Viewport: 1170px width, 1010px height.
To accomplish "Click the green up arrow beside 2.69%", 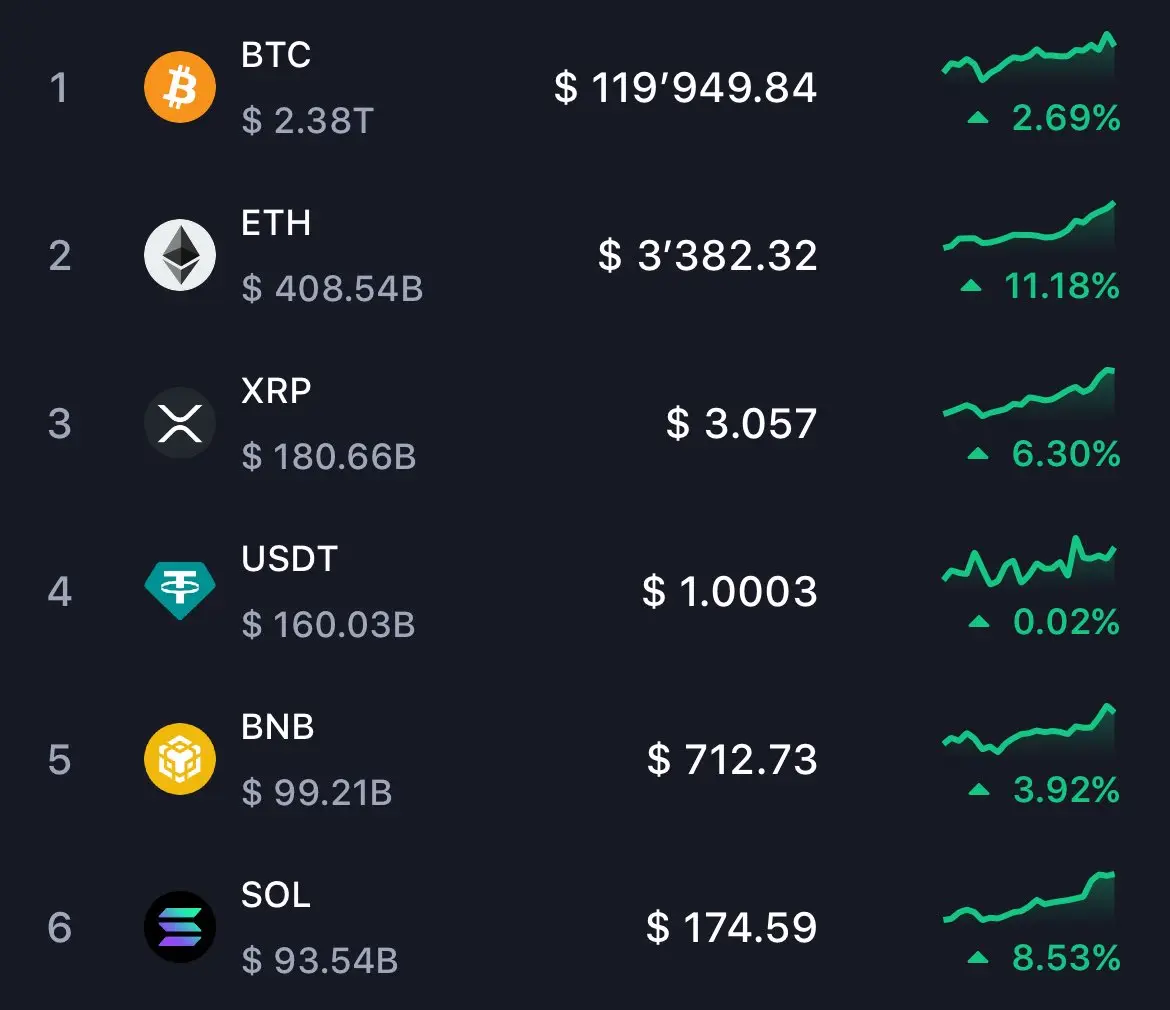I will (977, 117).
